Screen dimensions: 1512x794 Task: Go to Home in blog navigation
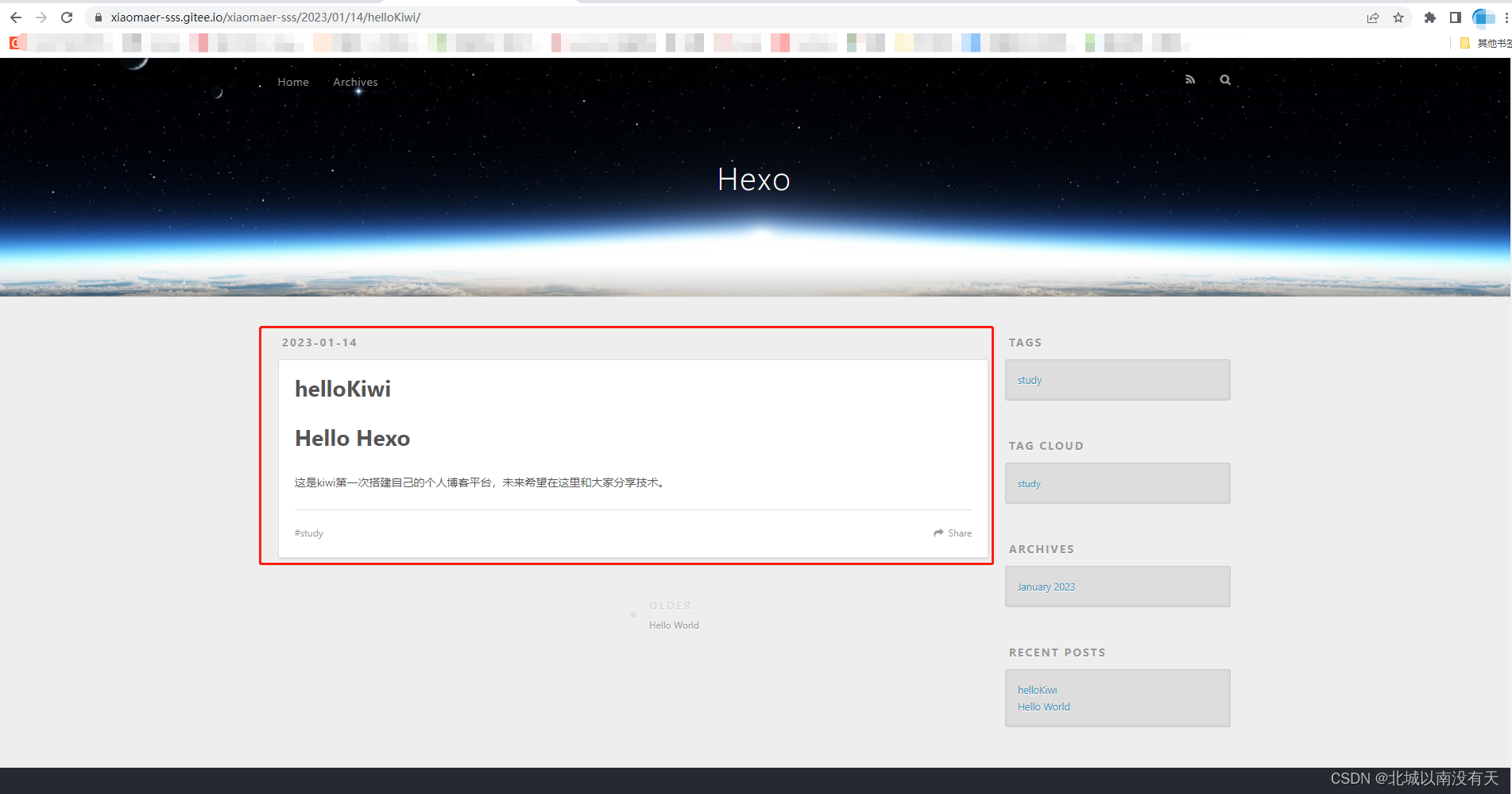293,82
